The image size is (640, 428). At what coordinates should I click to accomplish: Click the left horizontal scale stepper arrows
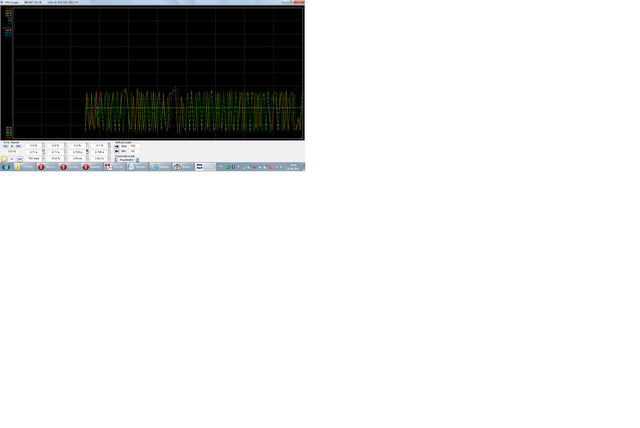[116, 160]
